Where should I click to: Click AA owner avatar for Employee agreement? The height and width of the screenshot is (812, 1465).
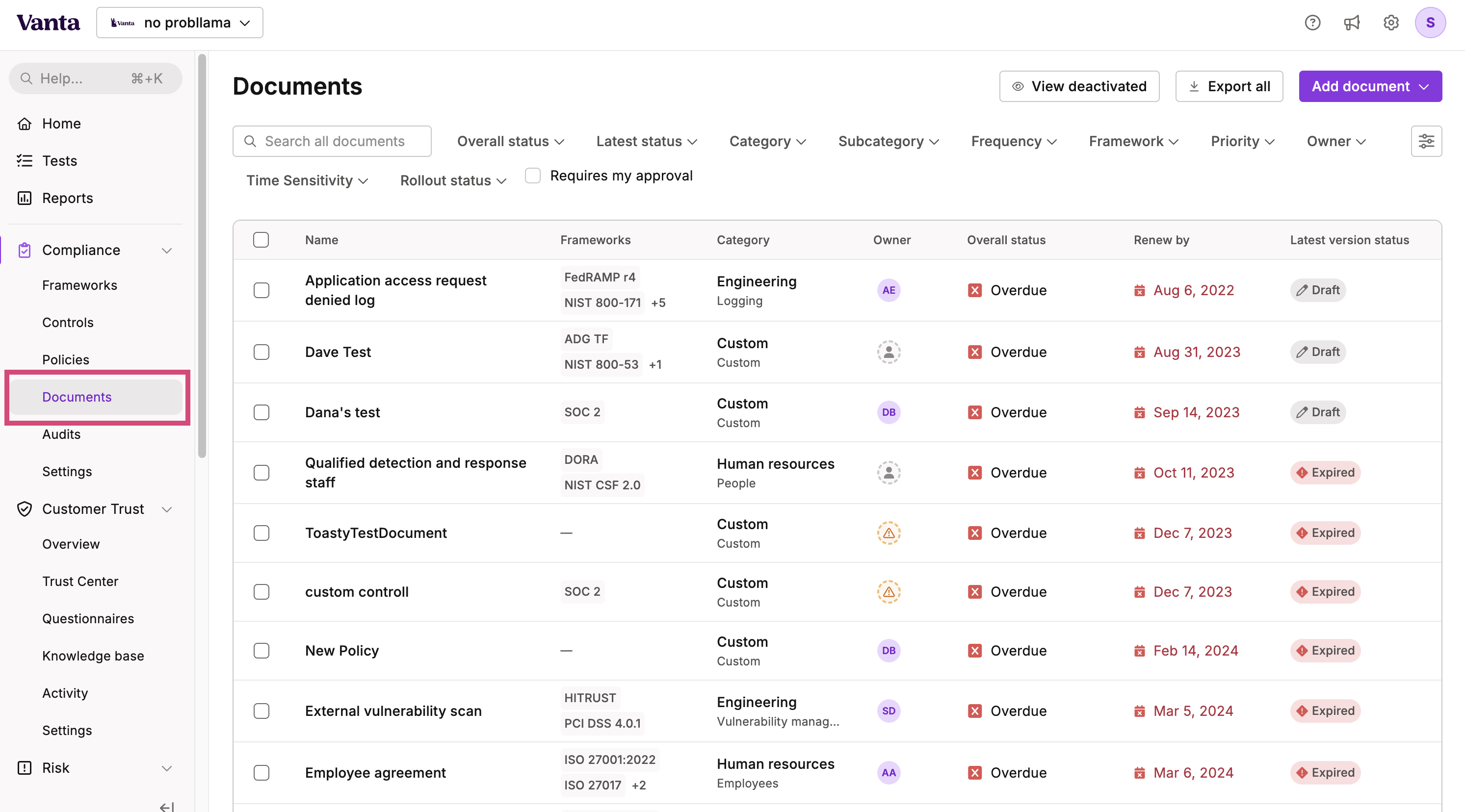click(889, 773)
